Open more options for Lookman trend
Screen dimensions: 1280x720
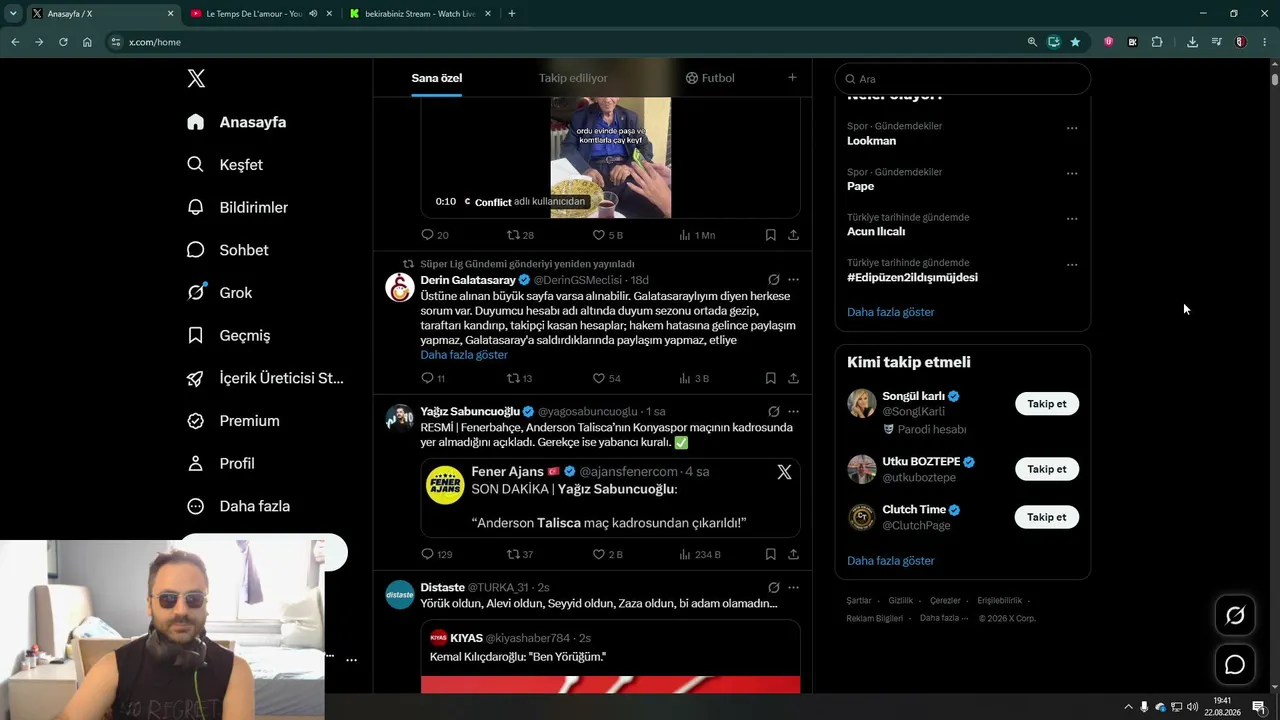[1072, 128]
